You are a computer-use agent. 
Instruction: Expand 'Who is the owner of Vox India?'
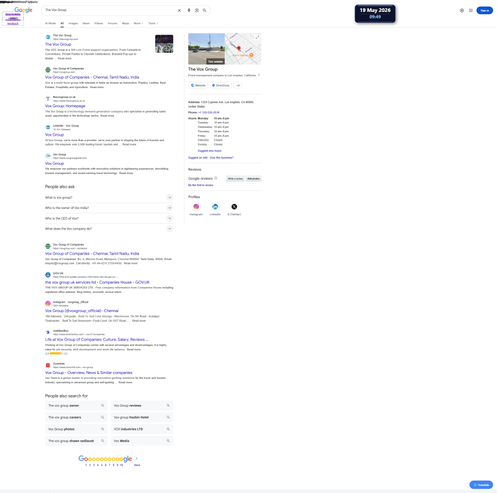(109, 208)
